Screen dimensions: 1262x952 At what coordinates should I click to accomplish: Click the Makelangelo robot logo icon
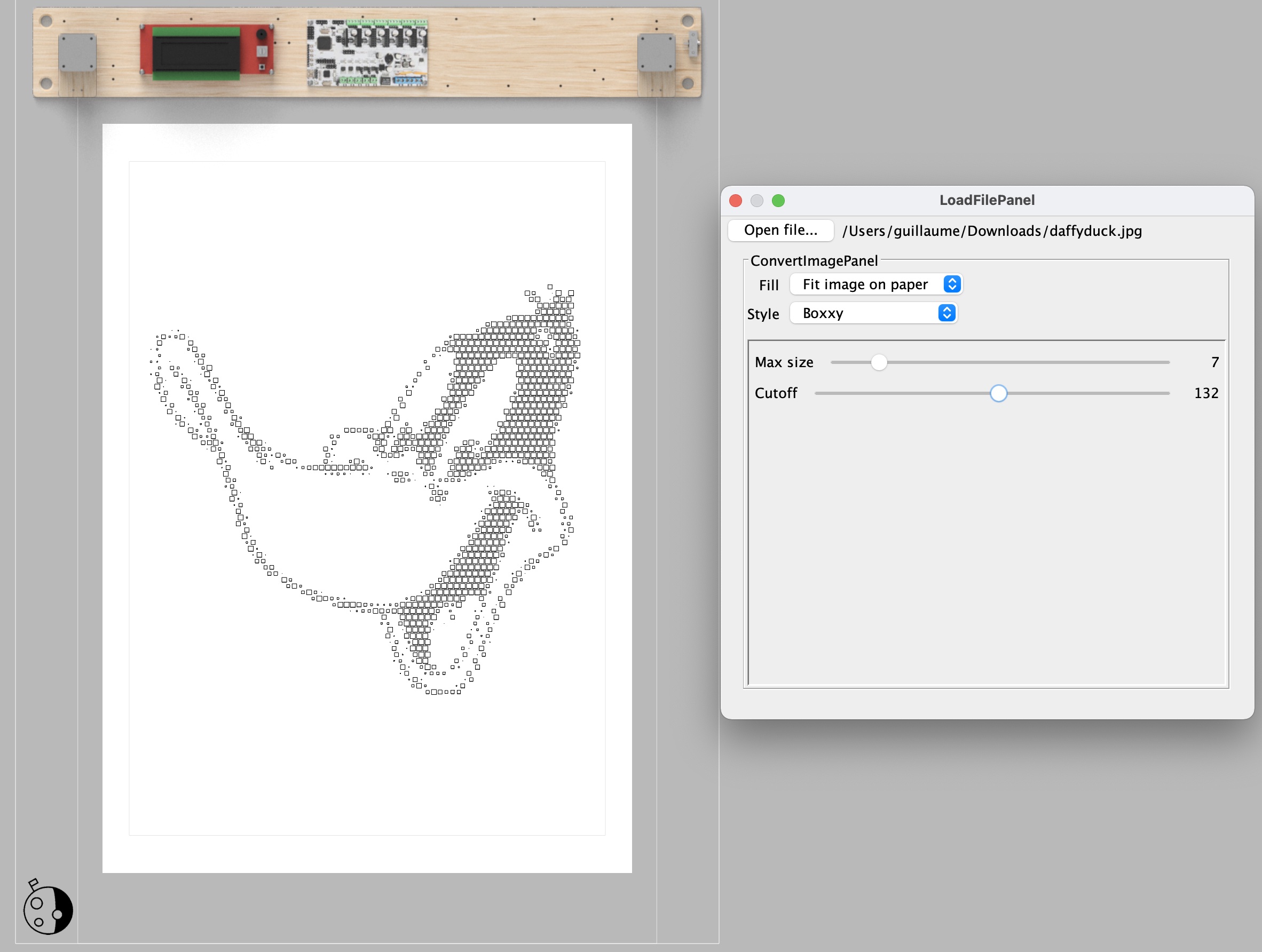pos(48,907)
